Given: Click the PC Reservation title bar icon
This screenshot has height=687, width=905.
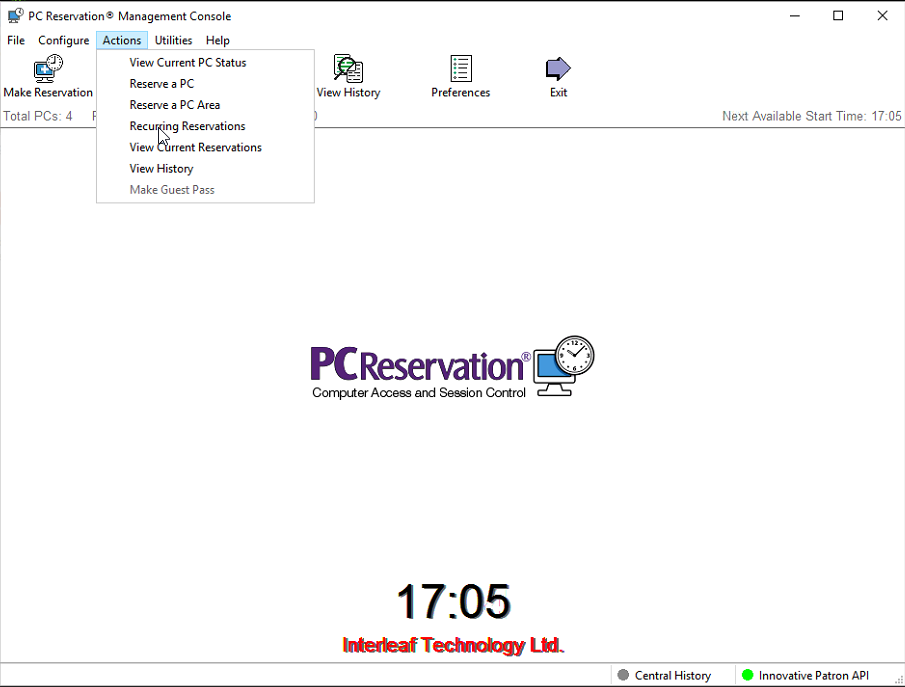Looking at the screenshot, I should [16, 16].
